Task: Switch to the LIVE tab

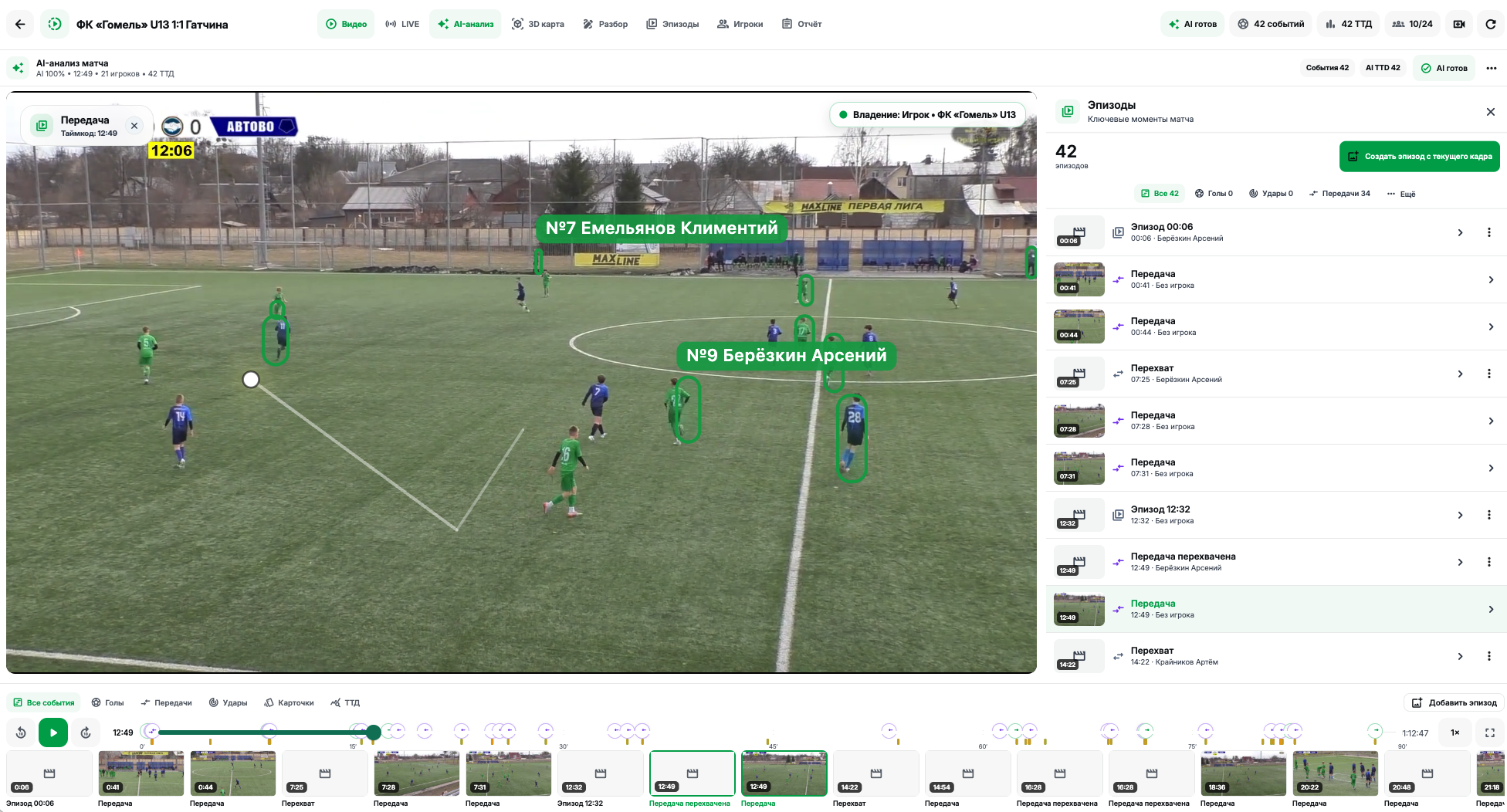Action: 402,24
